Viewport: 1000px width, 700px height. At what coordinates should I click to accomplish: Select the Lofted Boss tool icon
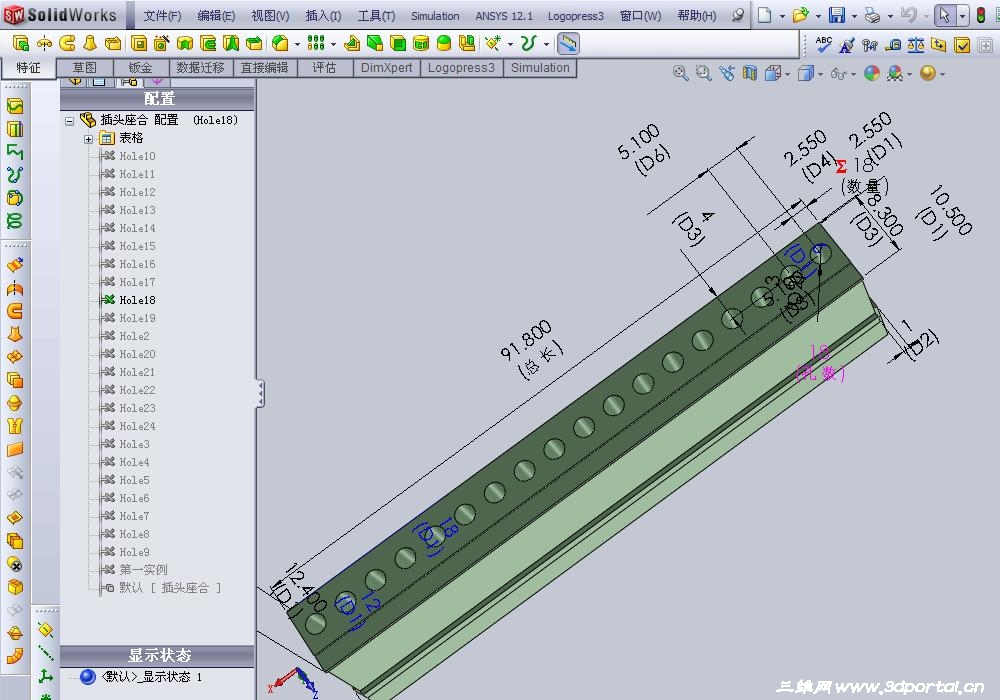point(90,43)
